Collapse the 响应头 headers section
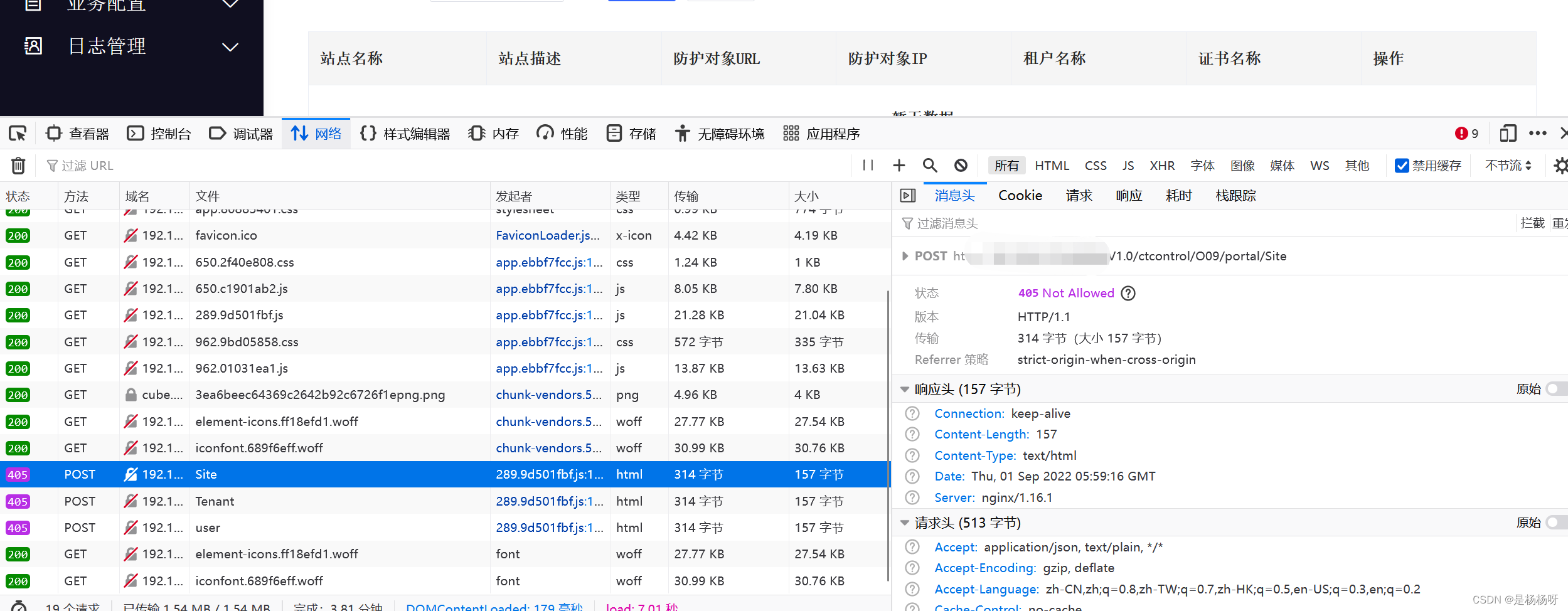 (x=904, y=389)
